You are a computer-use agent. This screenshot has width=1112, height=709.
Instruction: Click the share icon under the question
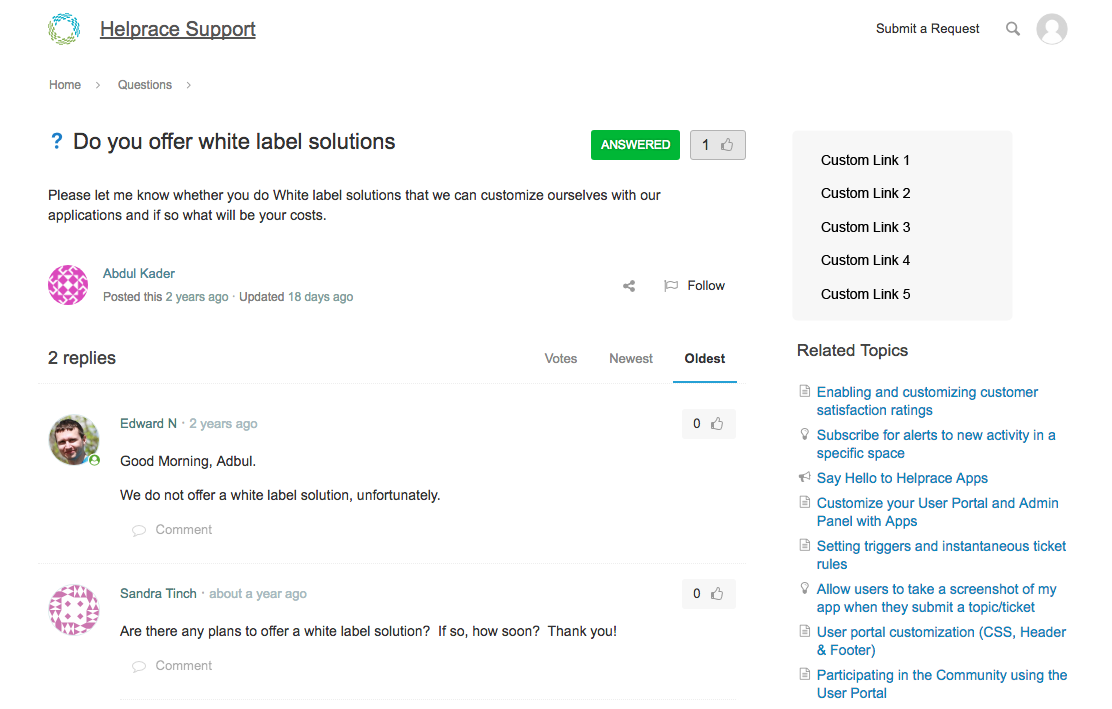point(629,286)
